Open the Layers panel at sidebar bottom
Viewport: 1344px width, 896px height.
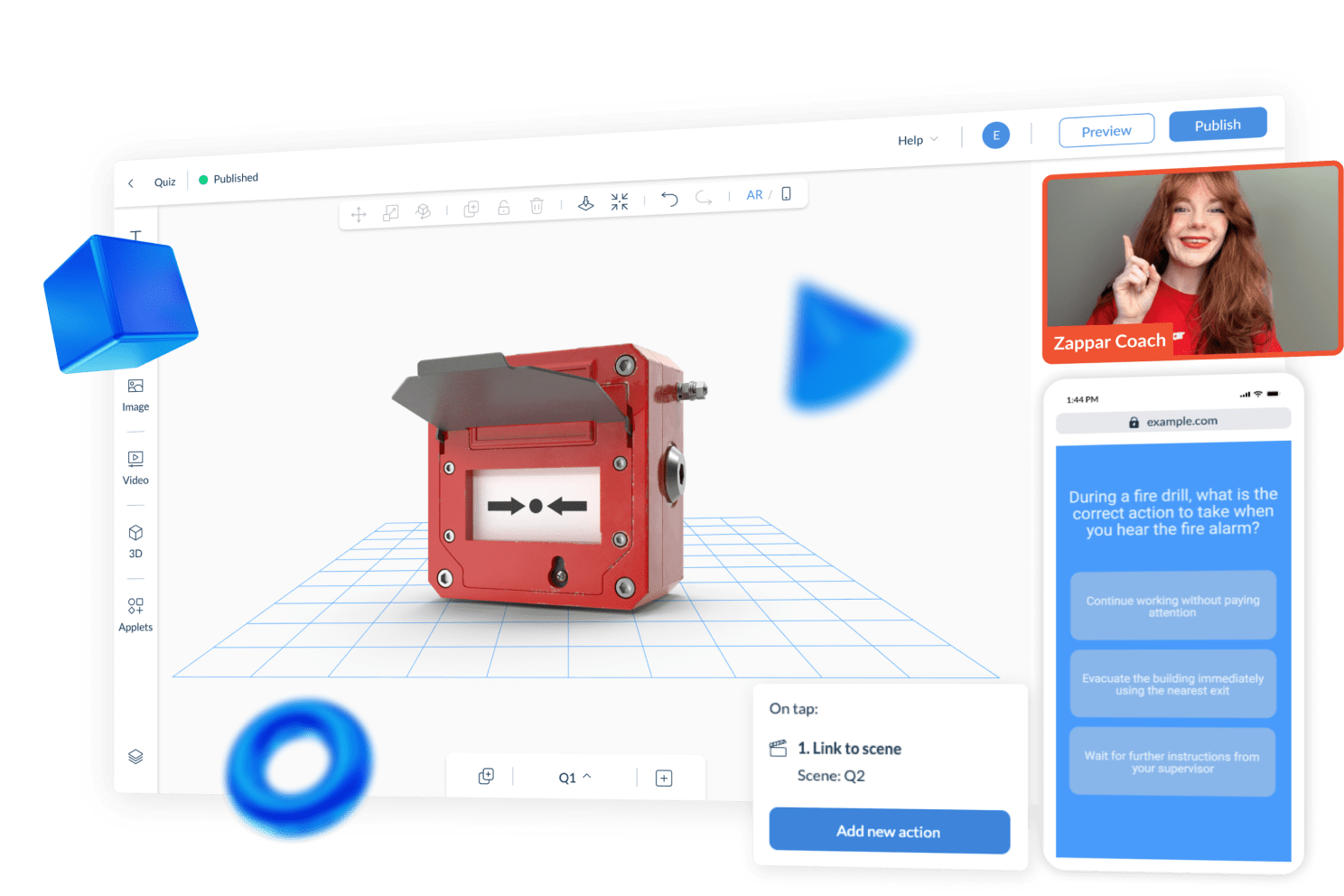click(x=135, y=756)
